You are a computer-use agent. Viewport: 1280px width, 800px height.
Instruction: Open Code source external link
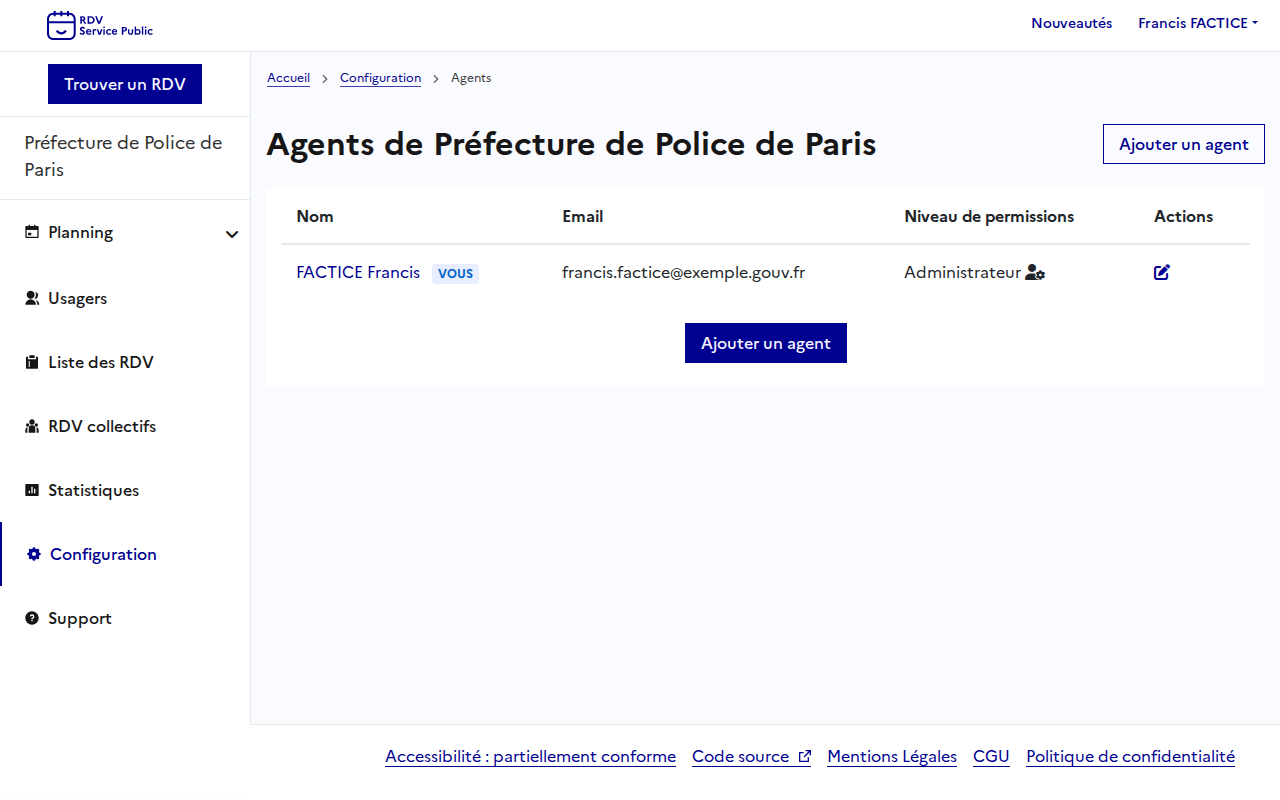pos(750,756)
